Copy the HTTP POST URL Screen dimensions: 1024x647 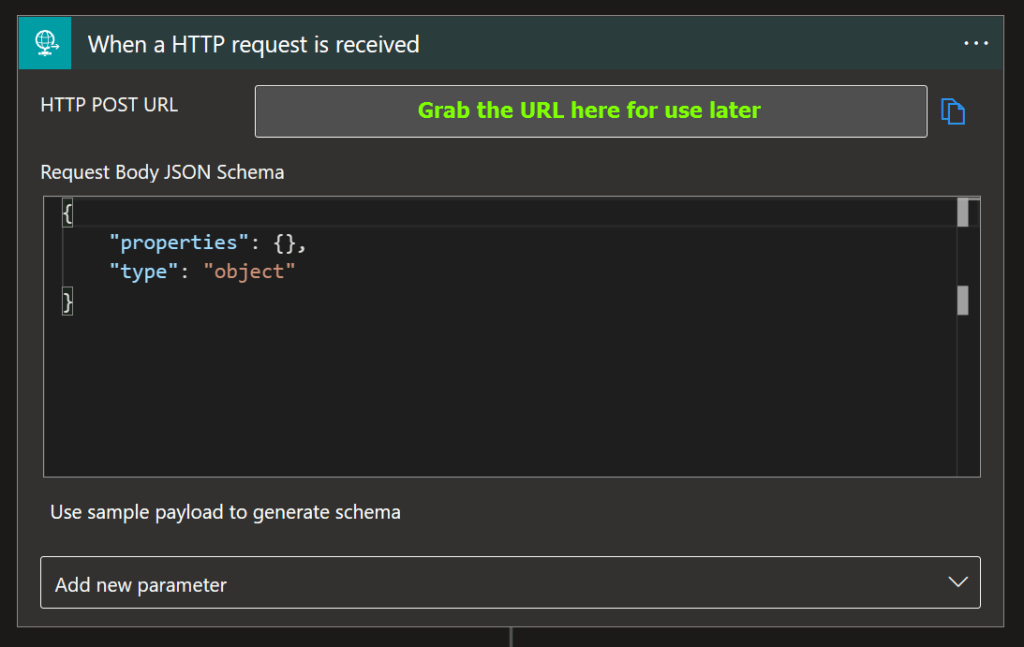953,111
